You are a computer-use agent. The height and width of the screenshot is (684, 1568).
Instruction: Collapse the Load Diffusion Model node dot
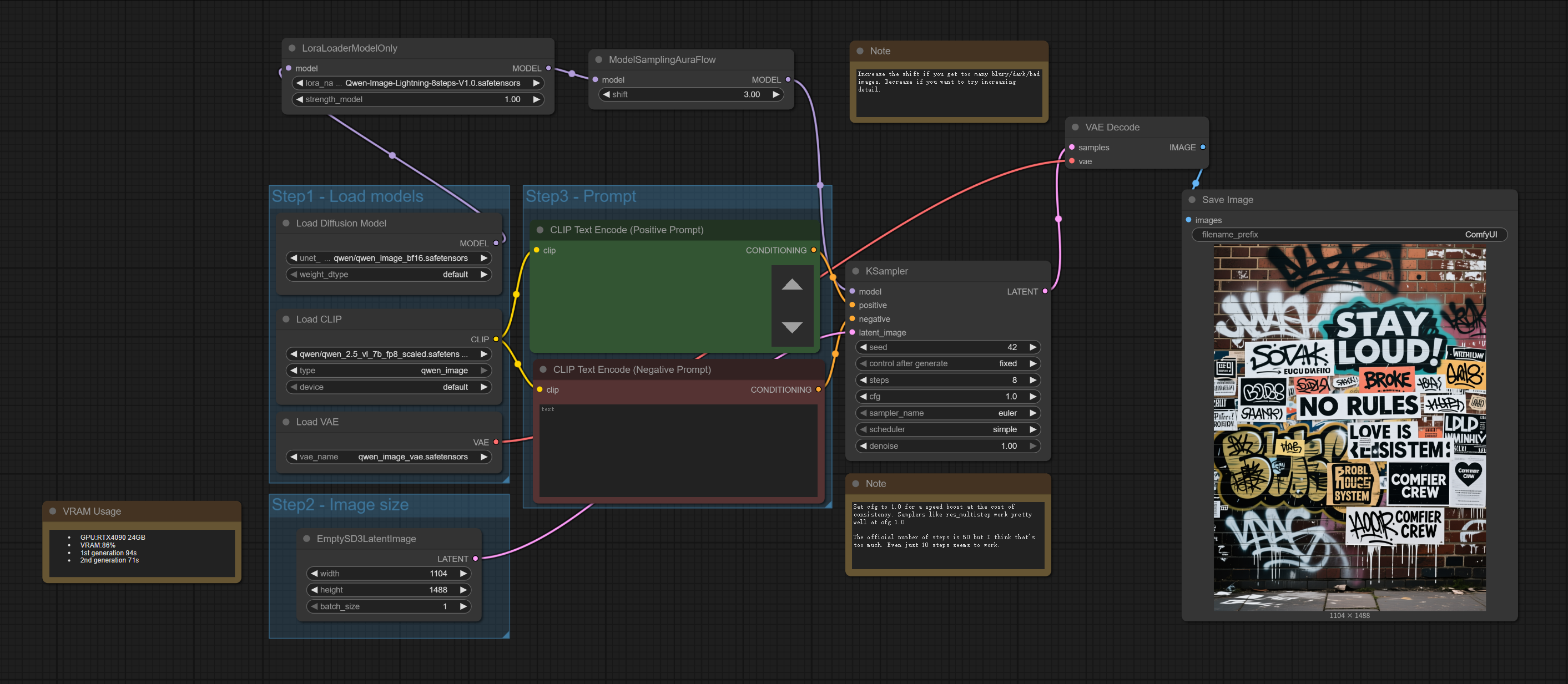(286, 224)
